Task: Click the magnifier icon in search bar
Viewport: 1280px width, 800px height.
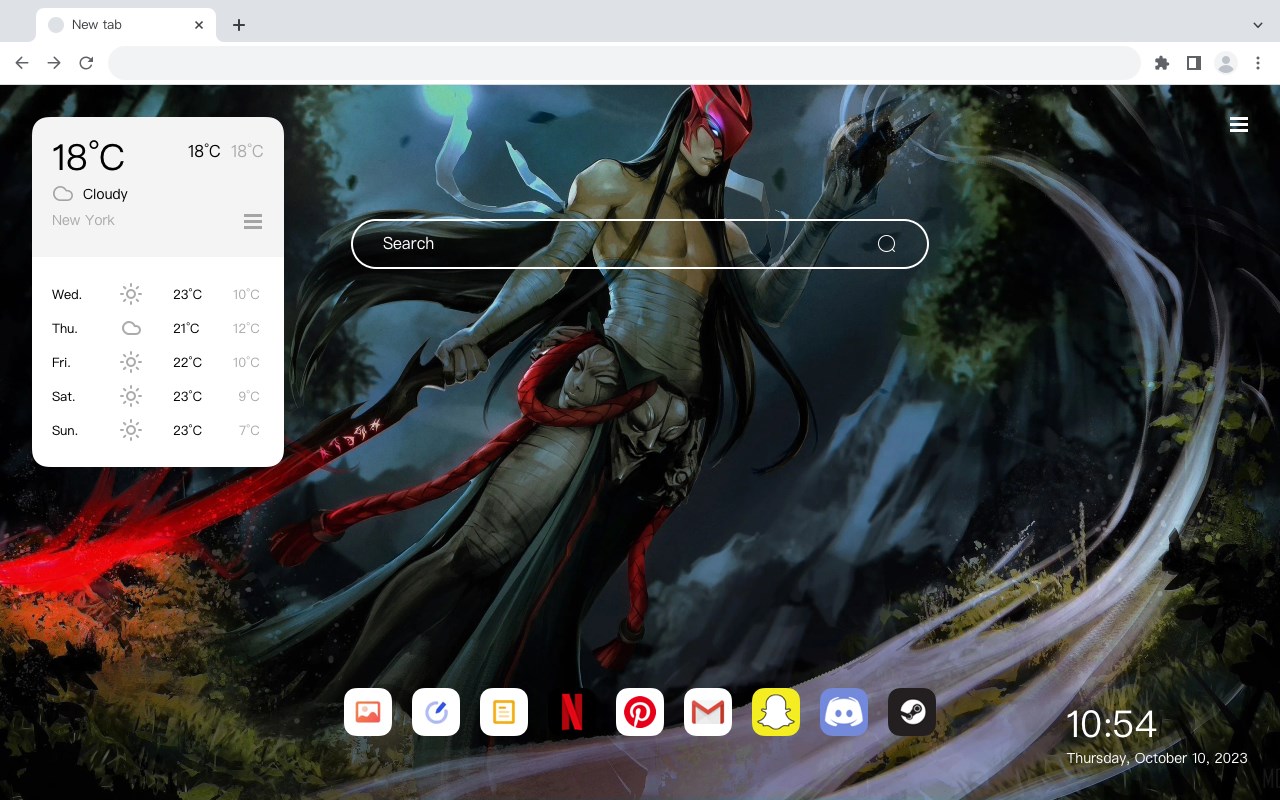Action: [886, 244]
